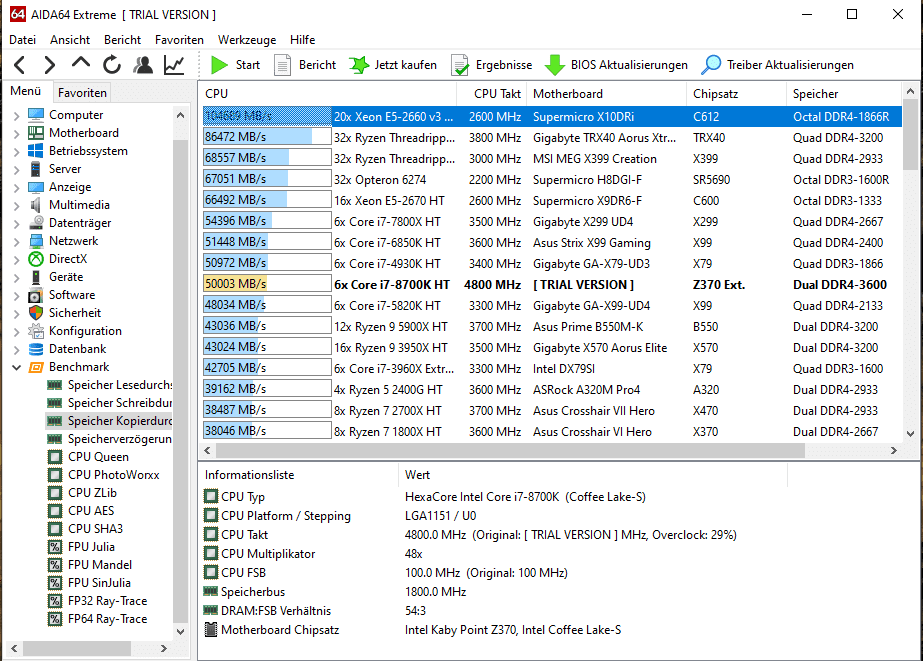This screenshot has height=661, width=923.
Task: Click the Geräte icon in the tree
Action: click(36, 277)
